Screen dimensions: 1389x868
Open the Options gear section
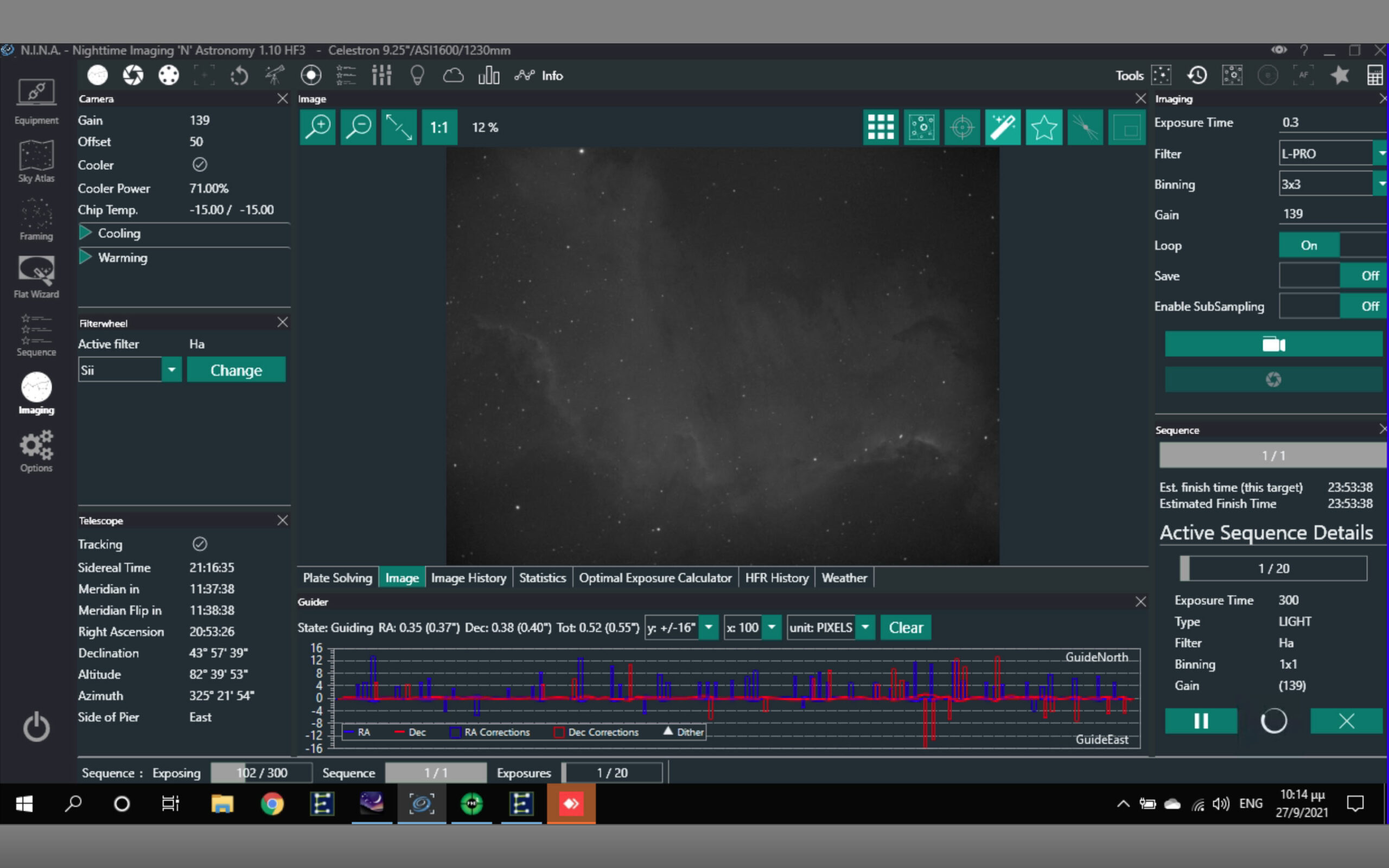click(36, 451)
